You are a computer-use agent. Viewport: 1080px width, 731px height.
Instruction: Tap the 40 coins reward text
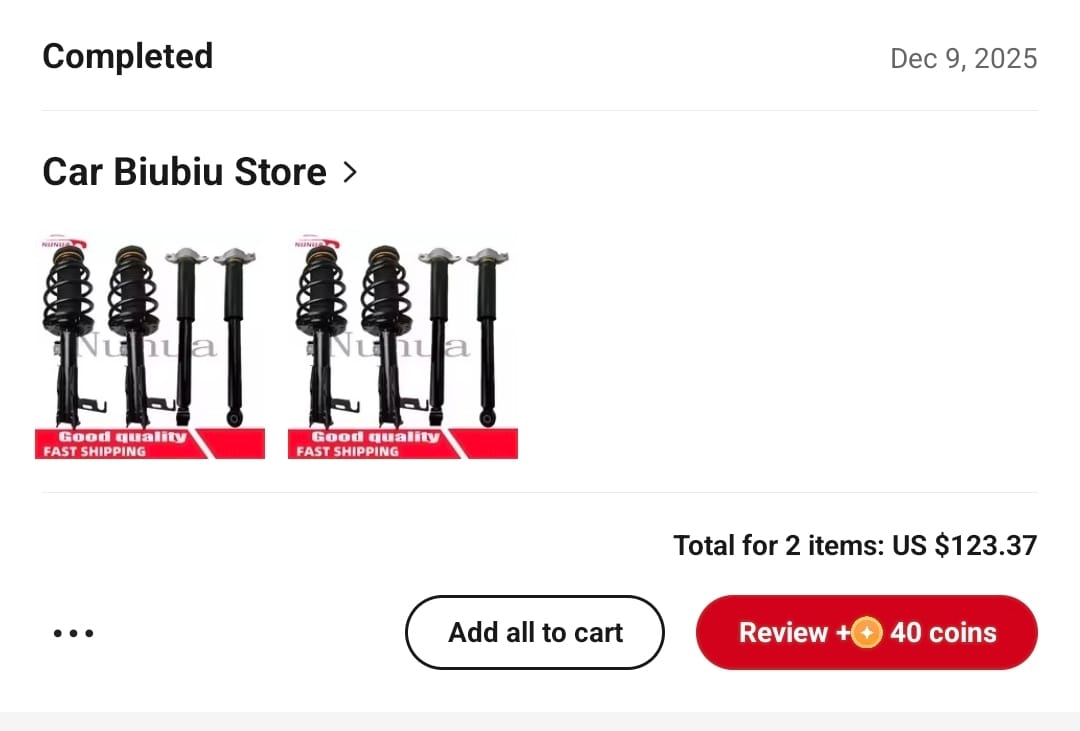(943, 633)
